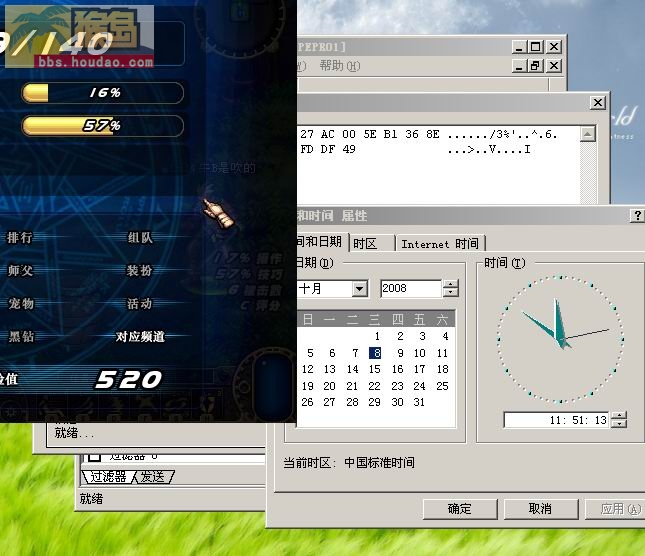Screen dimensions: 645x556
Task: Select day 26 in the calendar
Action: [307, 402]
